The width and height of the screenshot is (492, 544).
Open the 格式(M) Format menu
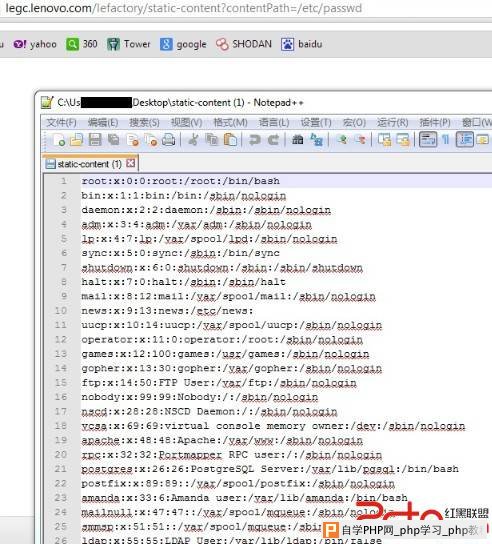tap(230, 122)
